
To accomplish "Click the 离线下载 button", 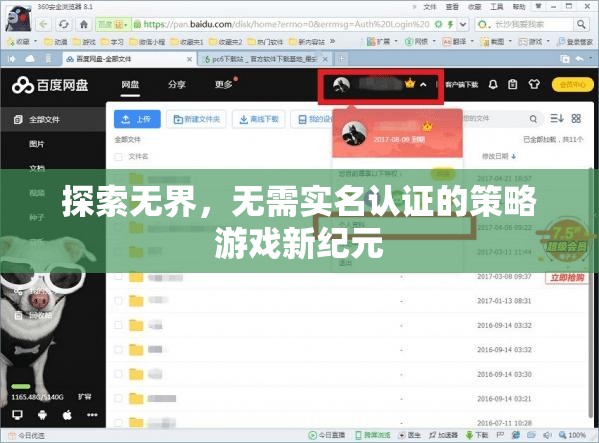I will (x=258, y=119).
